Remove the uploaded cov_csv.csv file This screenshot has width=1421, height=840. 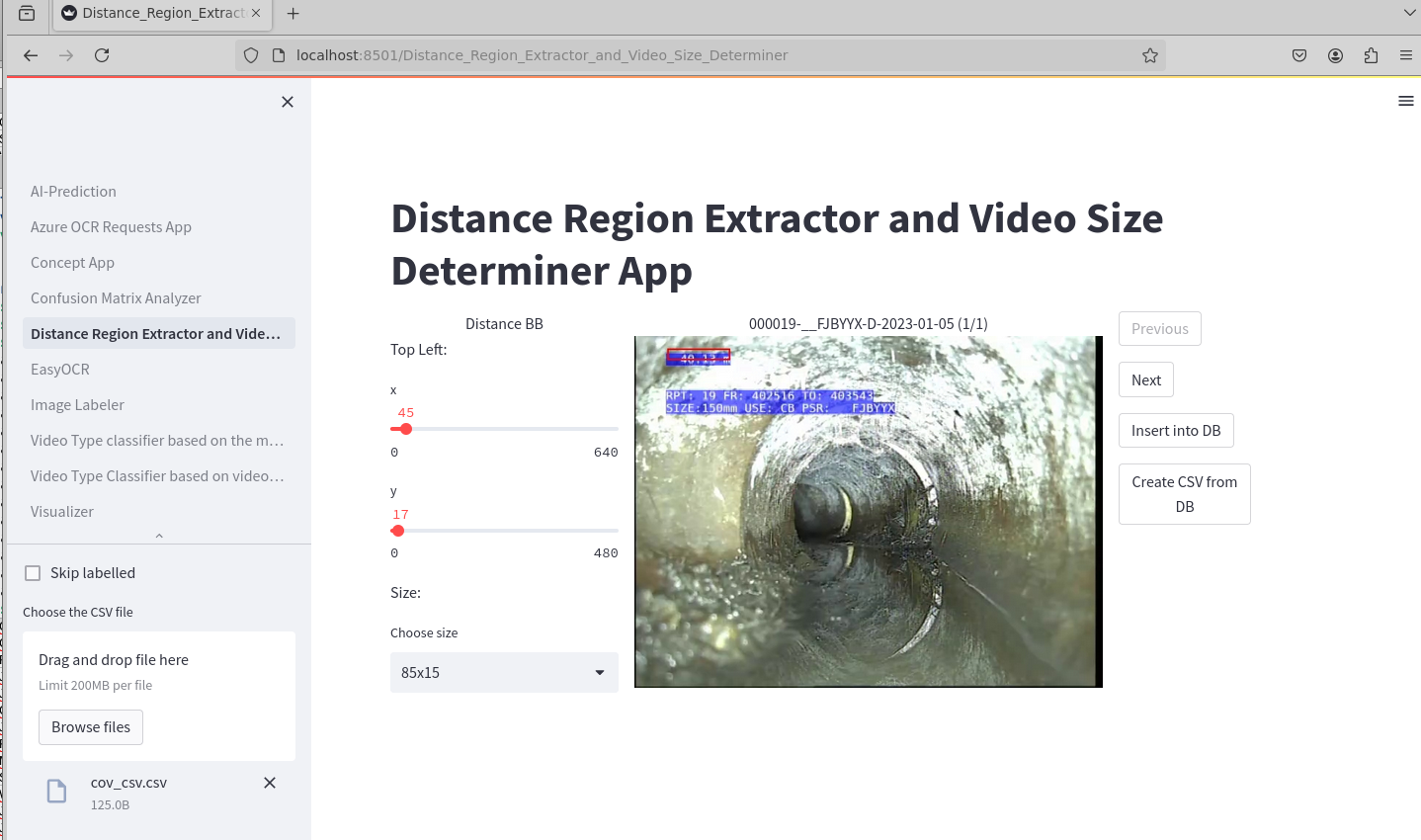click(x=270, y=783)
